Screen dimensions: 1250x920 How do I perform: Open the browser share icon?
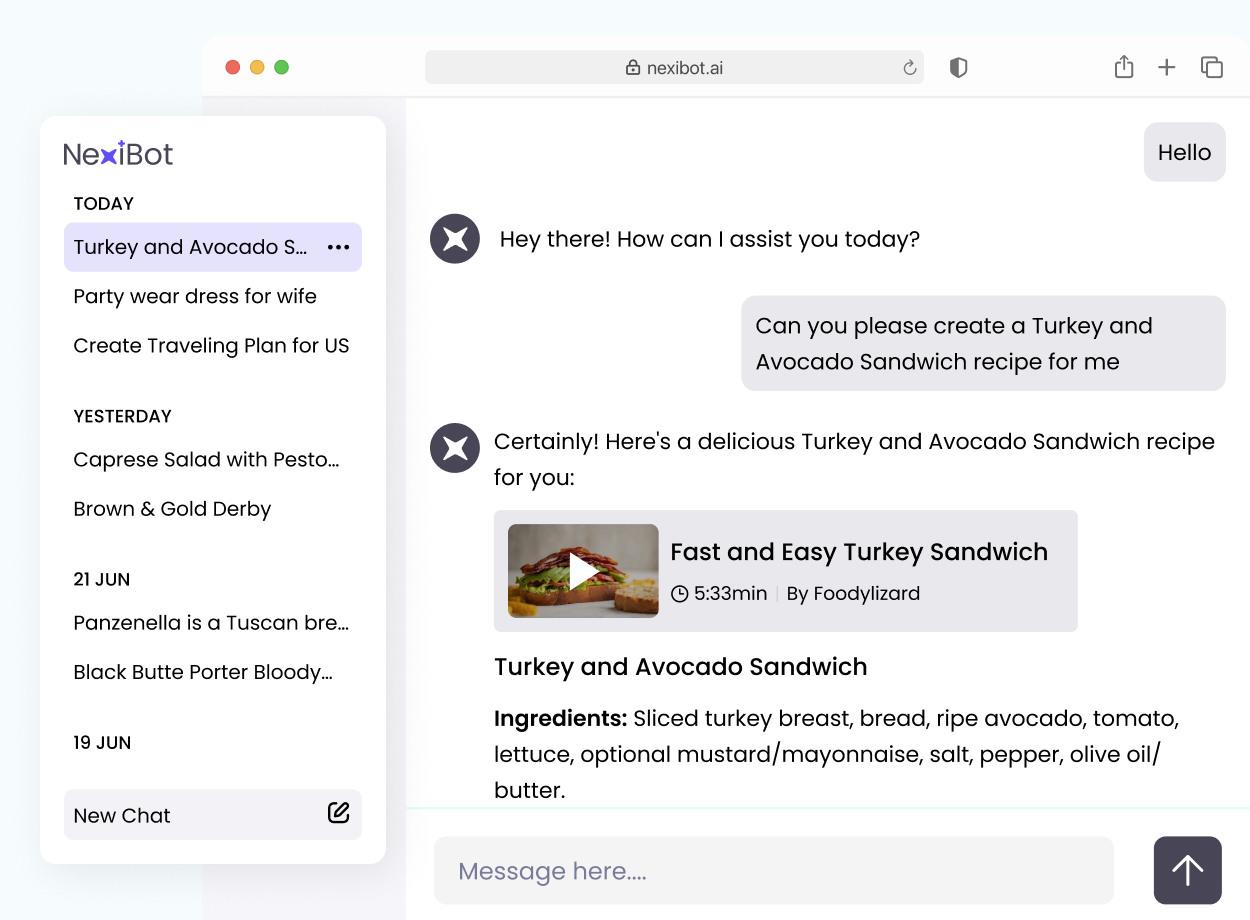pos(1124,67)
